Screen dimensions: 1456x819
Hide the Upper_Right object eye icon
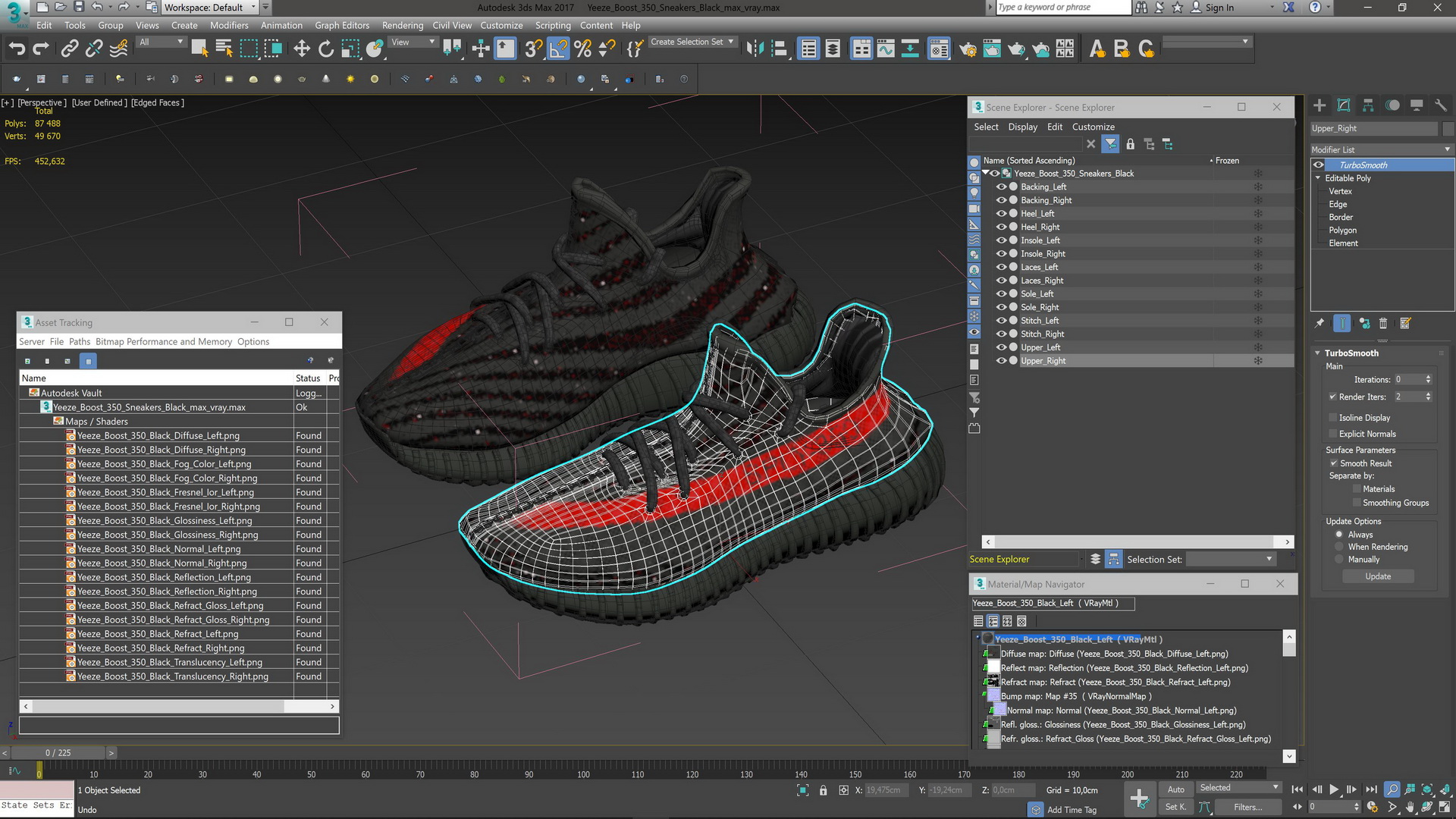pyautogui.click(x=1001, y=361)
